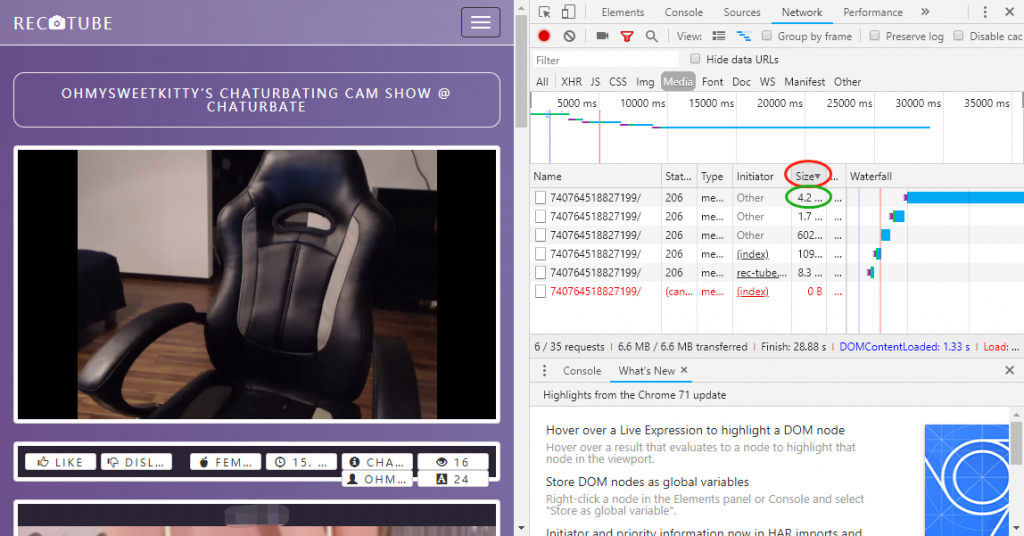Viewport: 1024px width, 536px height.
Task: Open the red (index) initiator link
Action: pos(752,291)
